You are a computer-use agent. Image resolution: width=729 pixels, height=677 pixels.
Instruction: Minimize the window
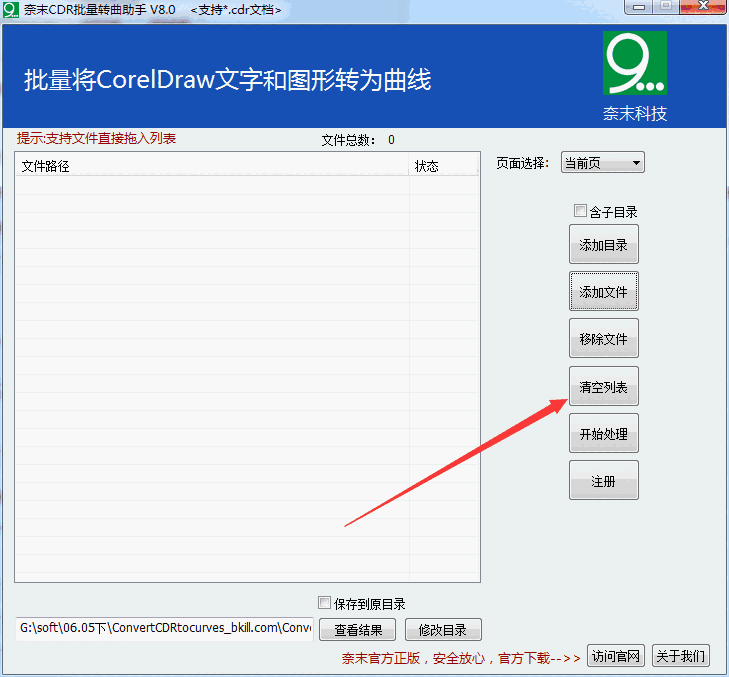tap(639, 7)
